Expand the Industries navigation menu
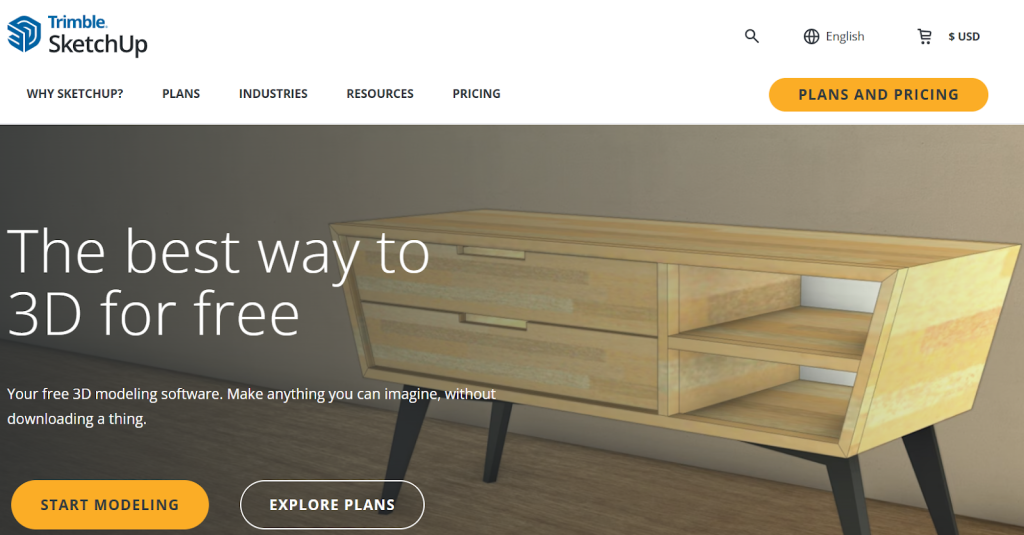 [x=273, y=94]
